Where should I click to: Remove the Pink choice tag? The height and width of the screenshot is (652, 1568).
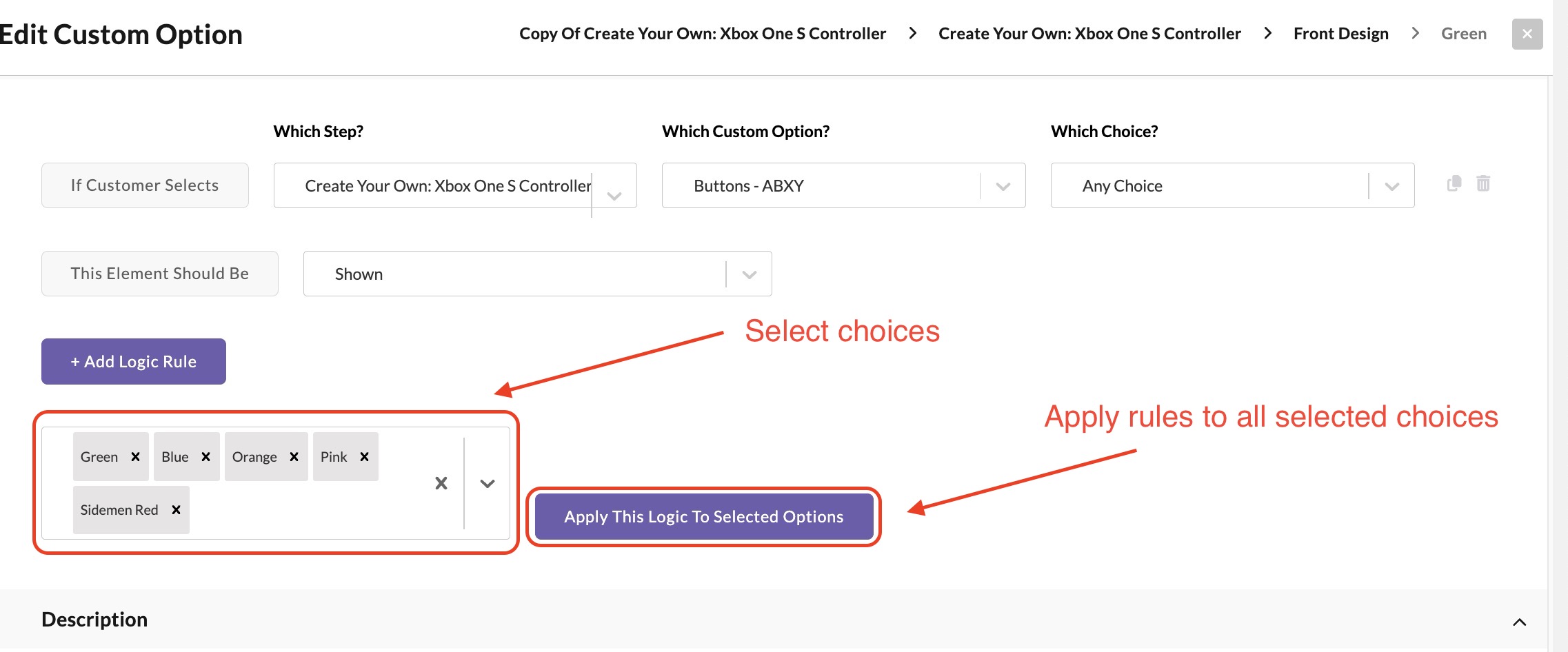pyautogui.click(x=364, y=457)
